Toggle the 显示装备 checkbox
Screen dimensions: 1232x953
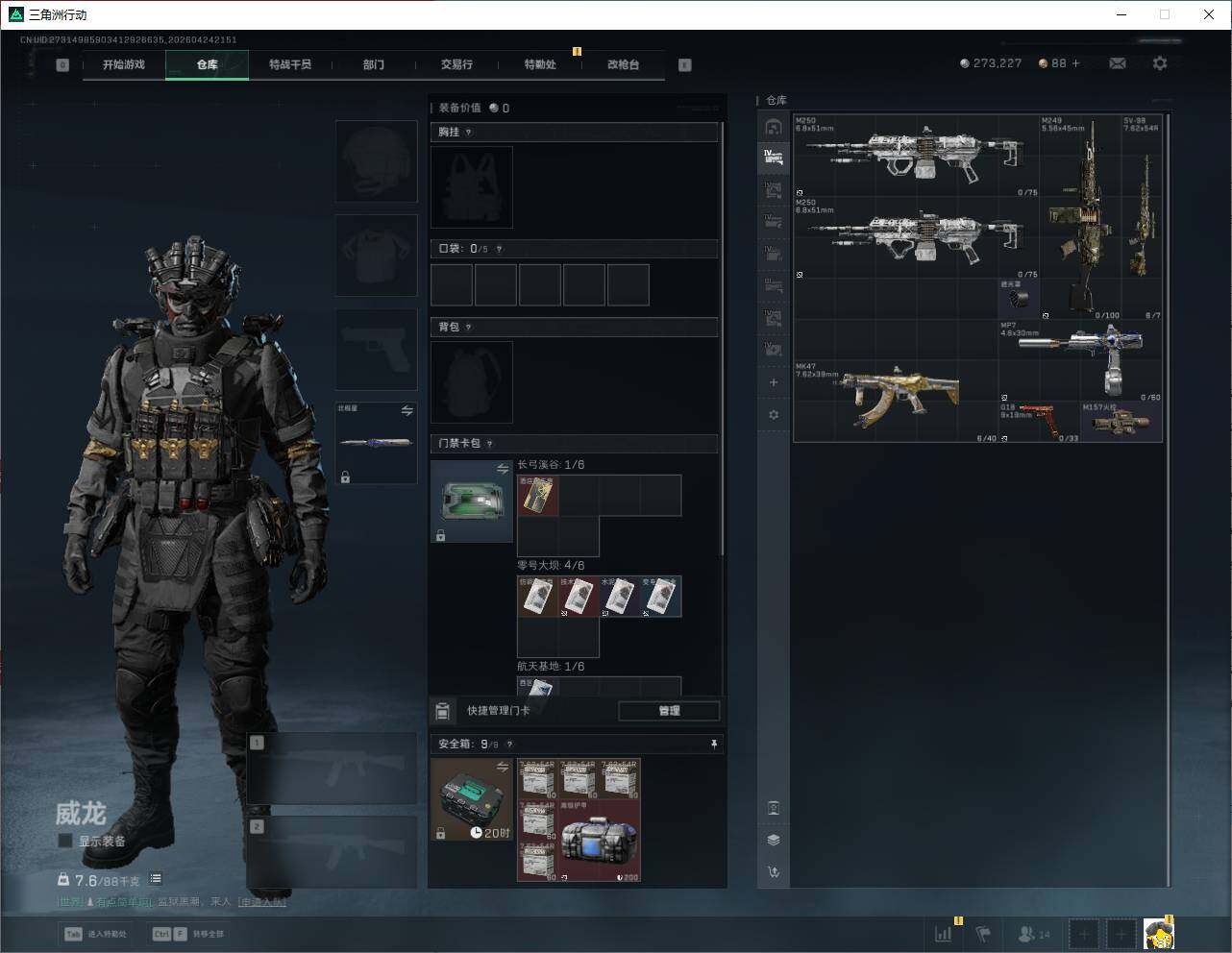pyautogui.click(x=65, y=841)
